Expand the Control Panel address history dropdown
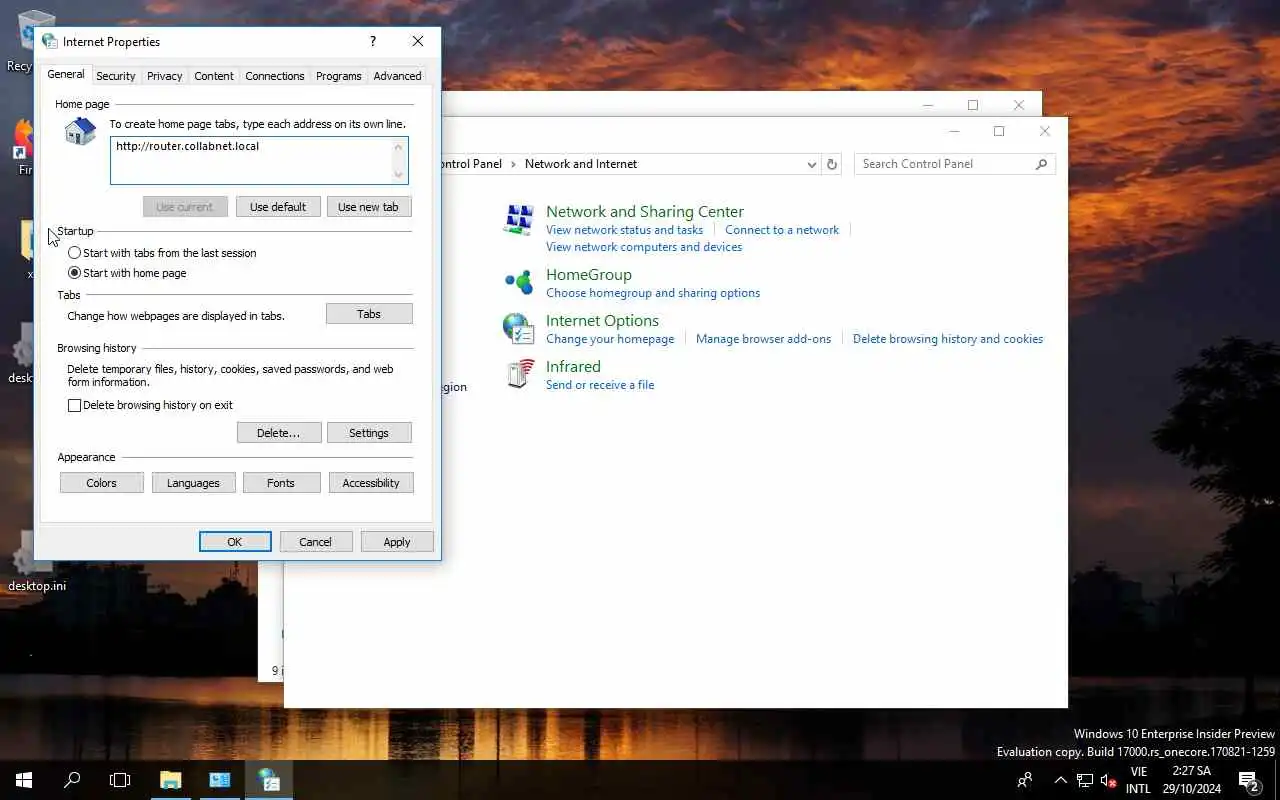Image resolution: width=1280 pixels, height=800 pixels. 812,164
